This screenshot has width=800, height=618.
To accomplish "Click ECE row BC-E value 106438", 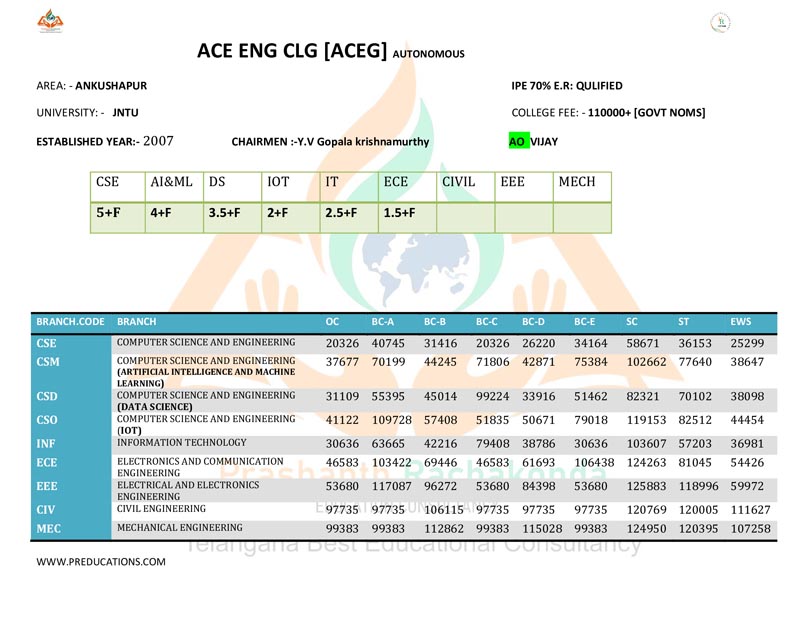I will point(594,462).
